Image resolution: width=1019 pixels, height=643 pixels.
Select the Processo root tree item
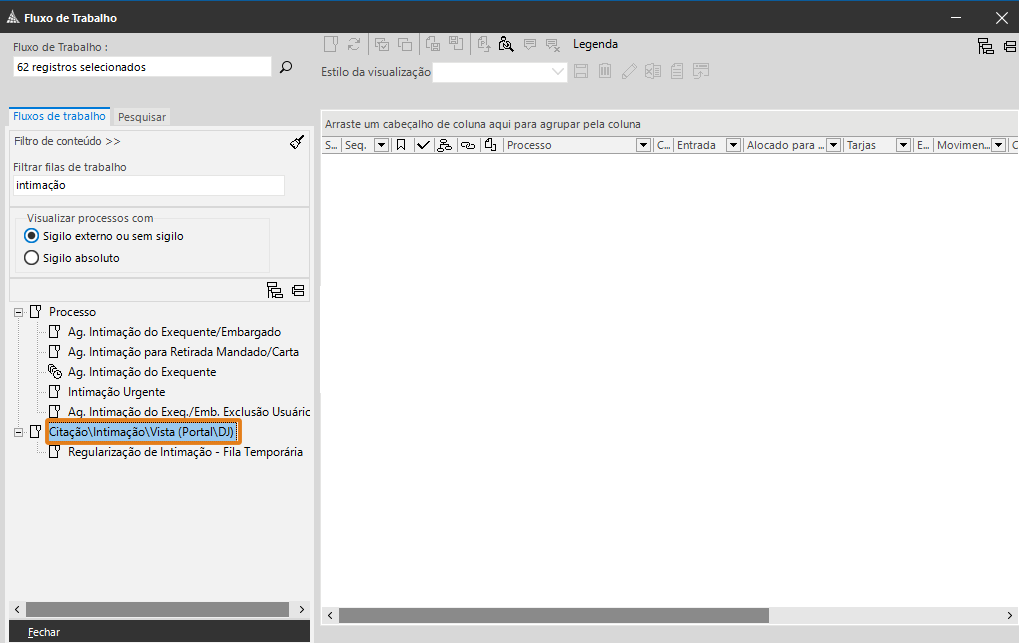[72, 312]
